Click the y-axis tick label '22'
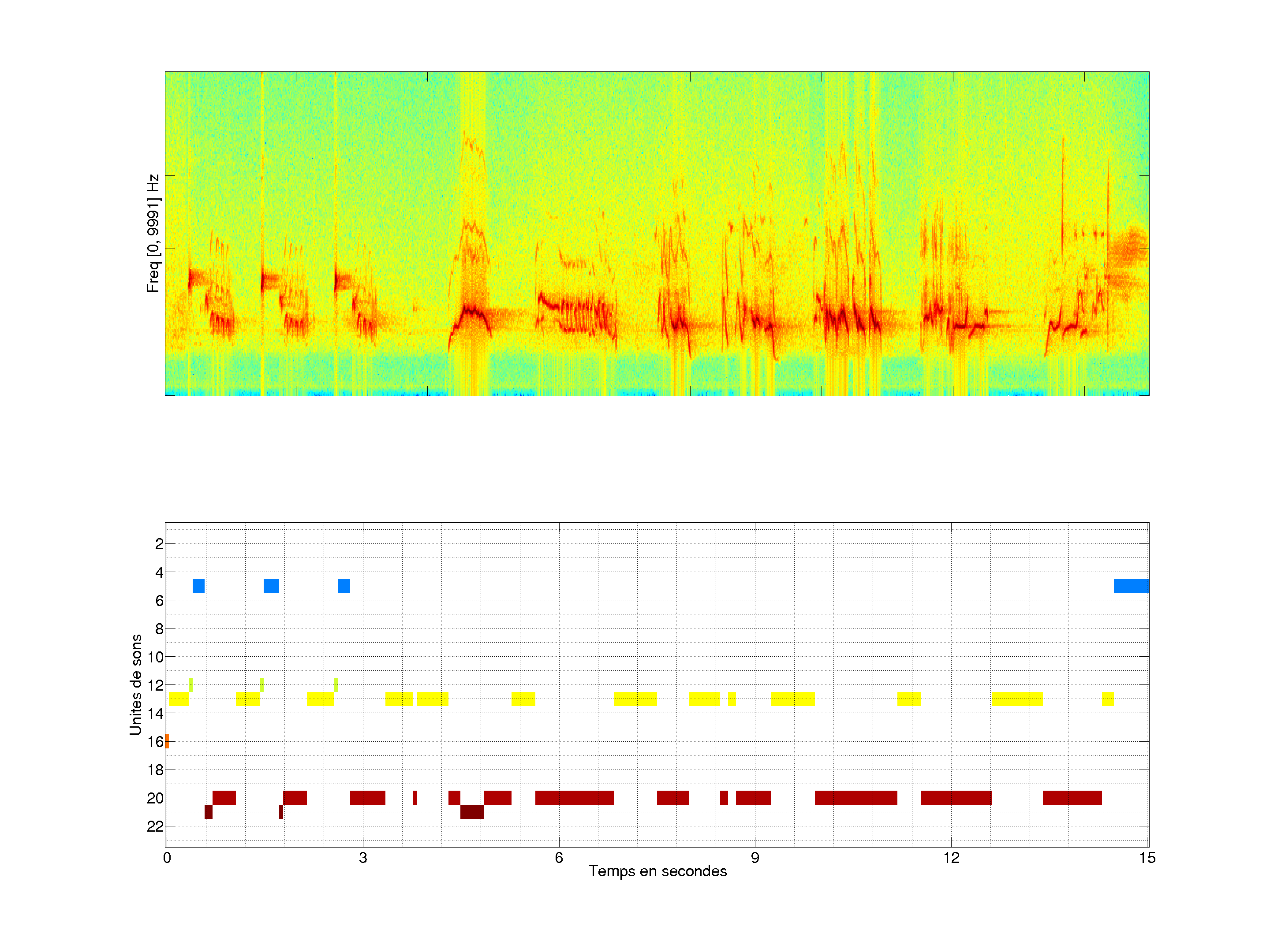This screenshot has width=1270, height=952. click(x=155, y=826)
